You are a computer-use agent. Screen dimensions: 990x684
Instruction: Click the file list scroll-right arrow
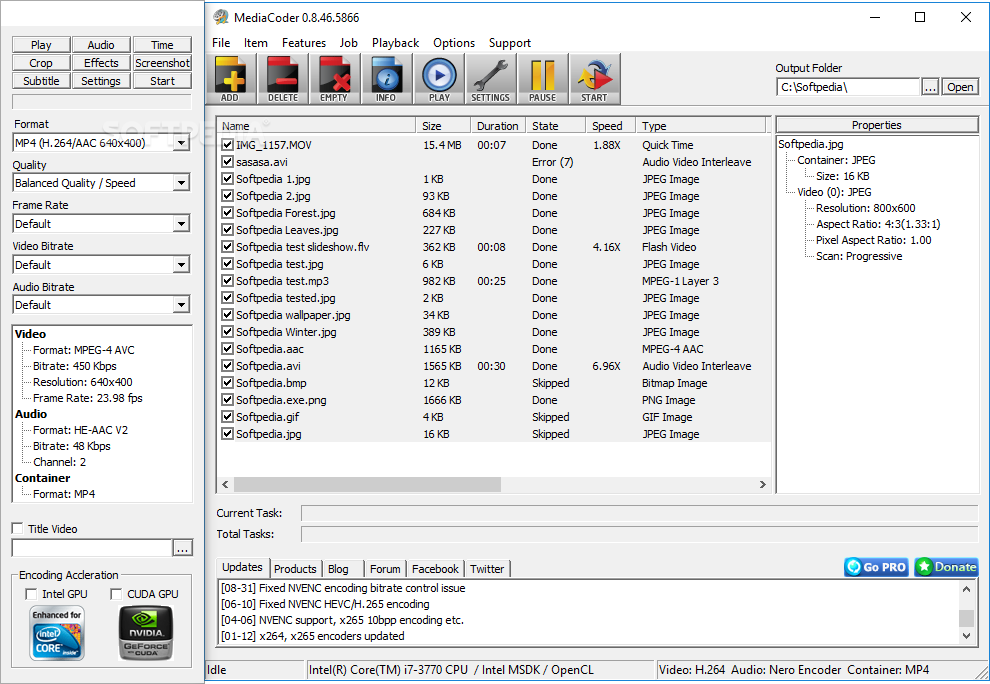[763, 484]
